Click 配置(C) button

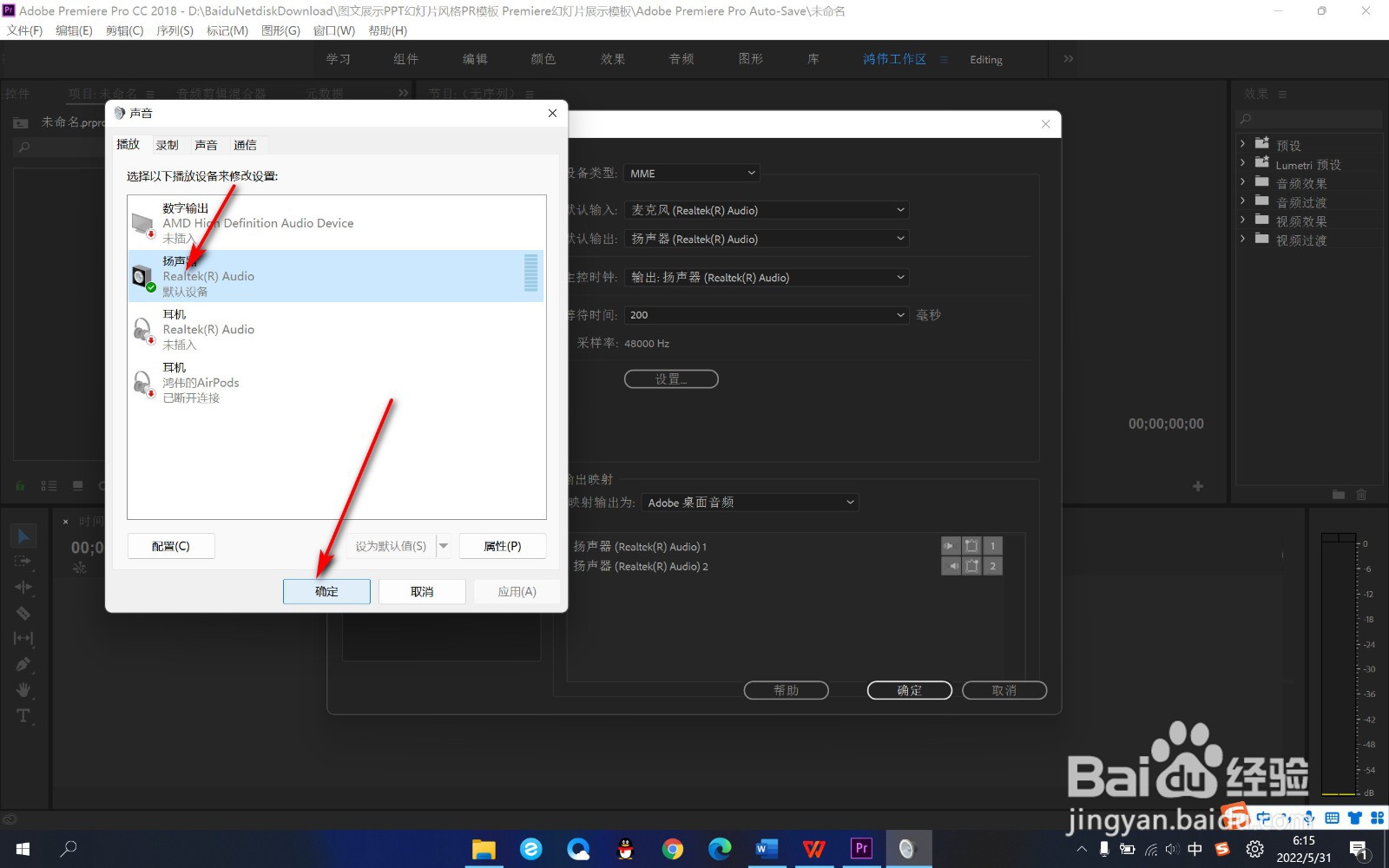pos(171,546)
